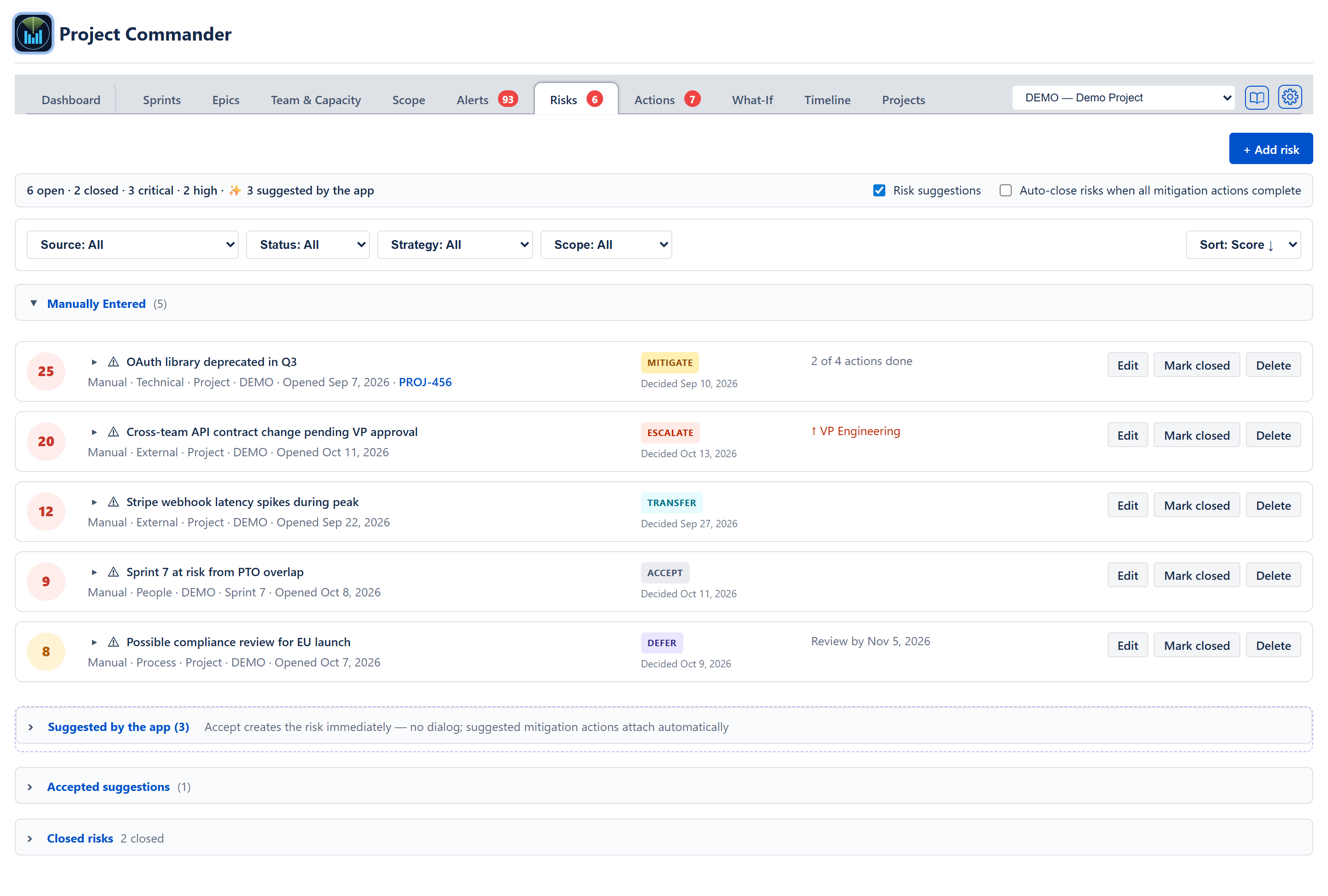Screen dimensions: 1328x896
Task: Open the DEMO — Demo Project selector
Action: point(1123,98)
